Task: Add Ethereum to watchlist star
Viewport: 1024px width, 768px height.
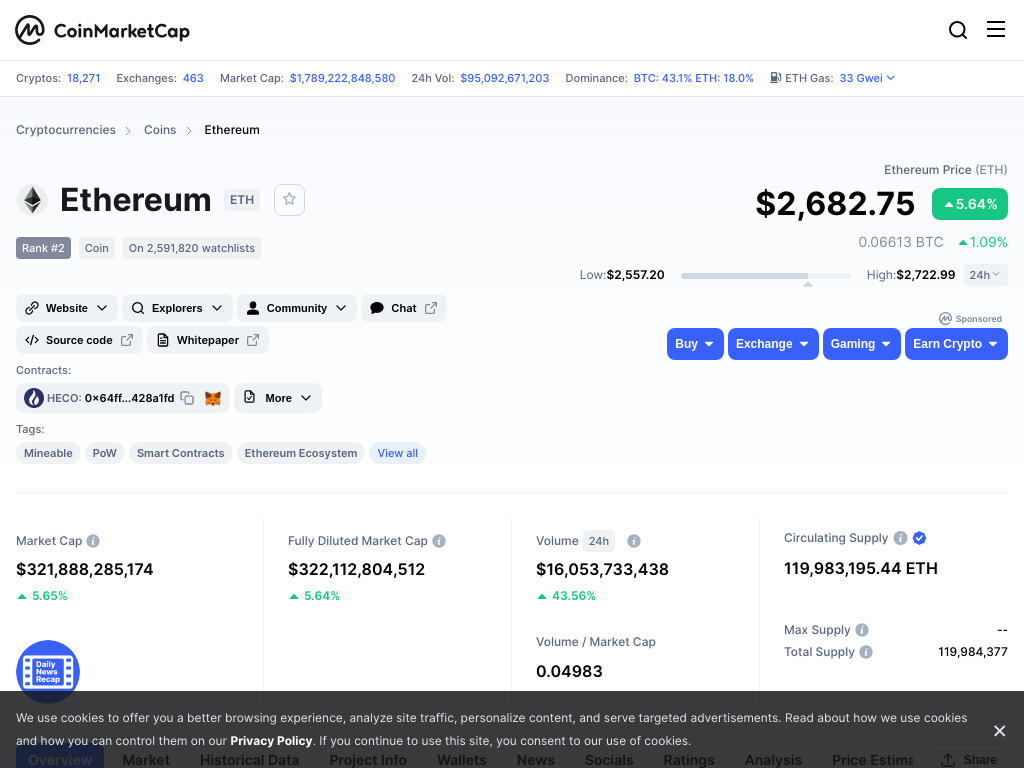Action: [x=289, y=199]
